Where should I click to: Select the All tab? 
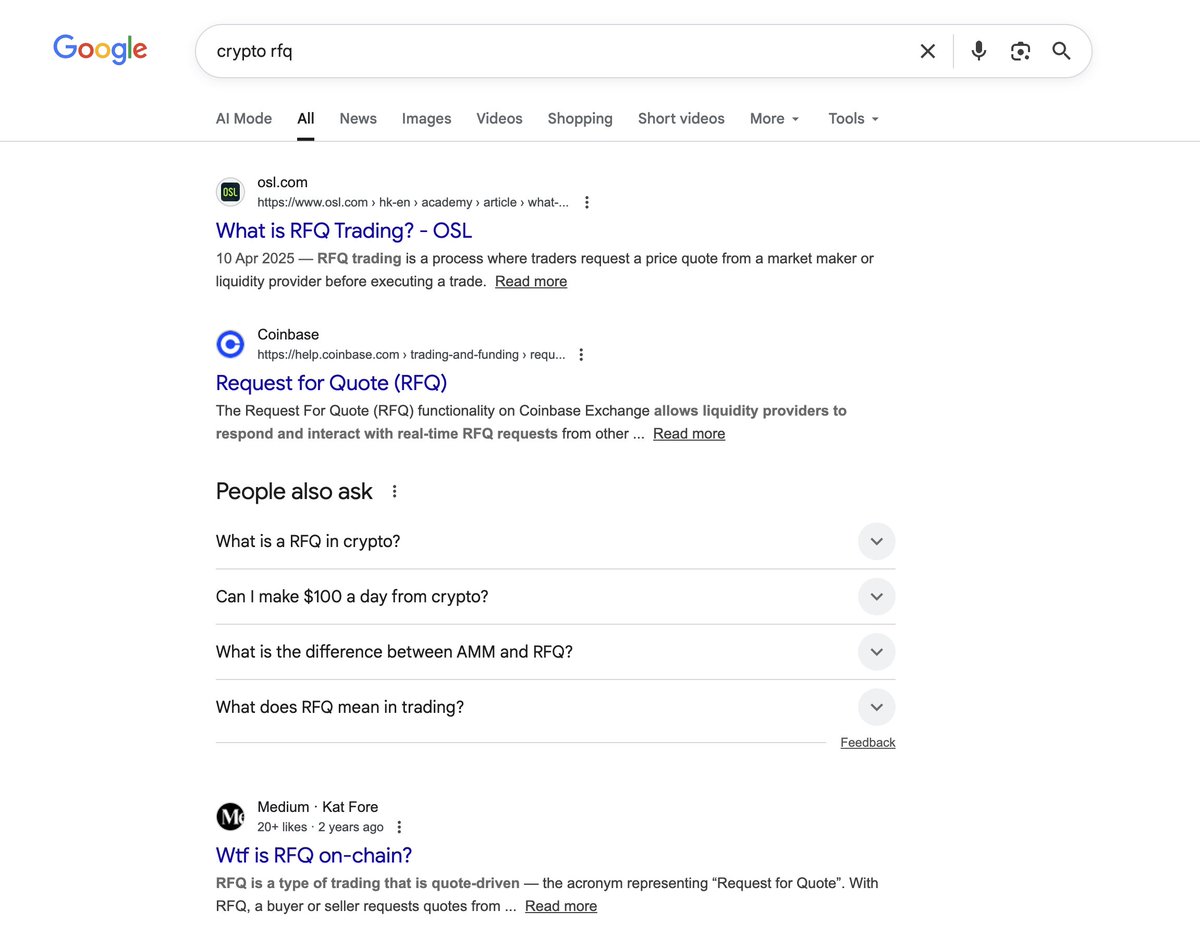pyautogui.click(x=306, y=118)
